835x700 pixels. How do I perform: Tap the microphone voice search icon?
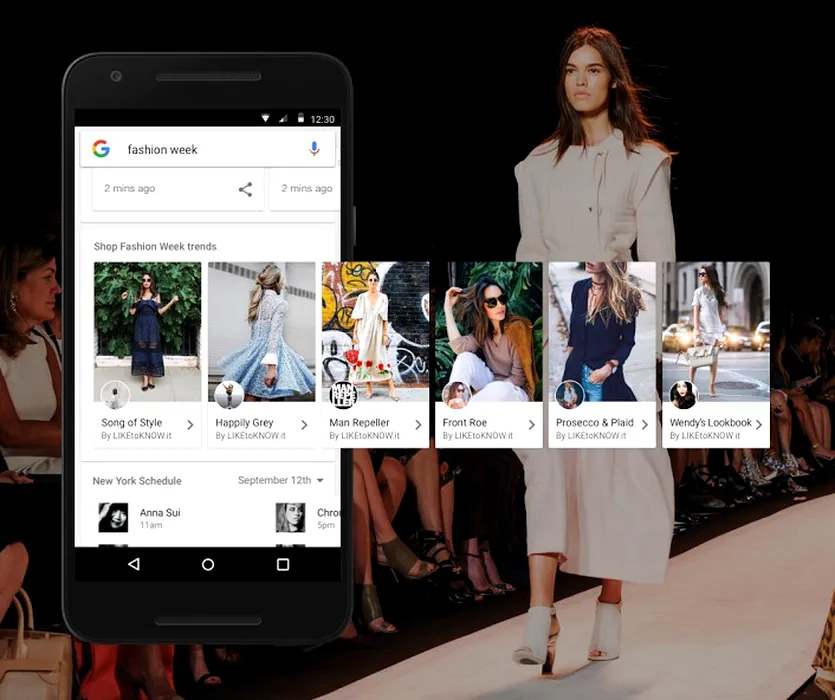coord(314,149)
